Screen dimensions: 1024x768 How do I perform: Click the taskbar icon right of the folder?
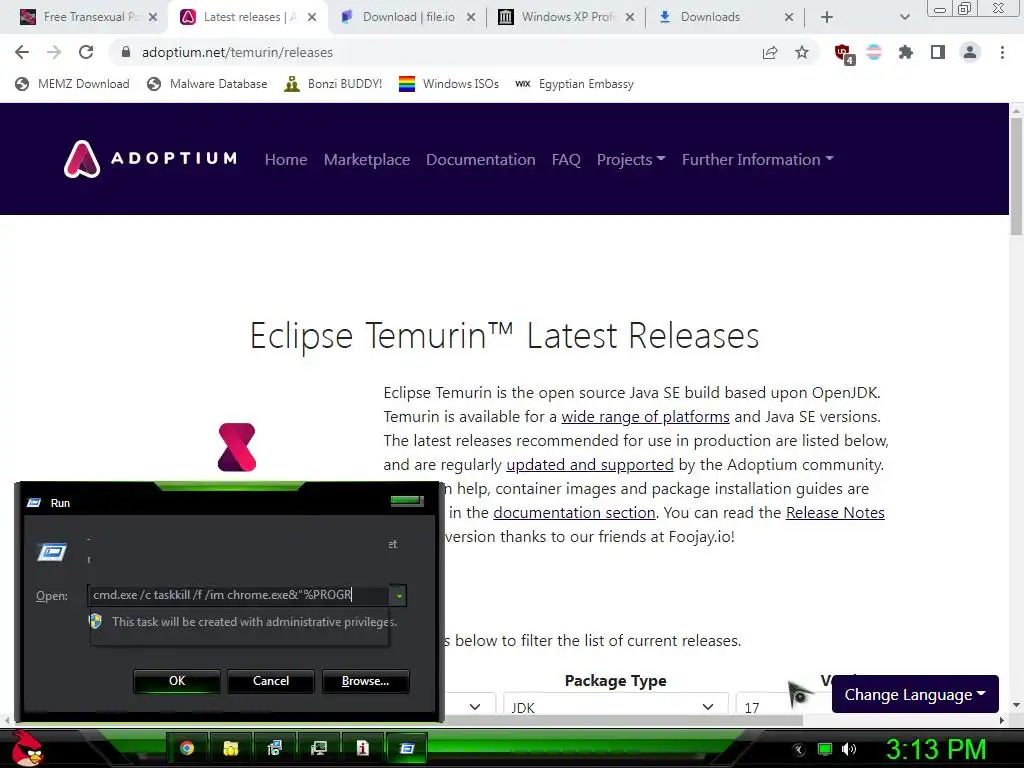[274, 748]
